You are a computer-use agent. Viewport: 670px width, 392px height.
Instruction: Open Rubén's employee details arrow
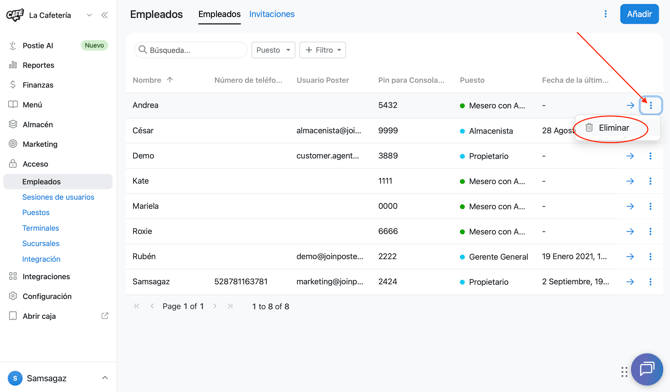pyautogui.click(x=630, y=257)
